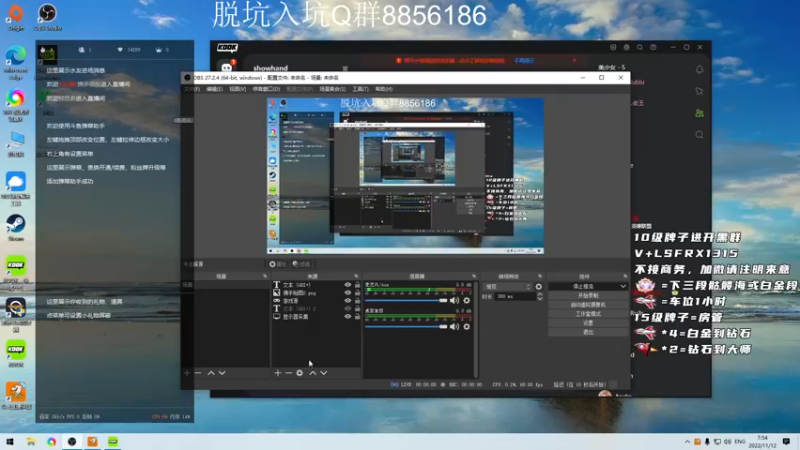The height and width of the screenshot is (450, 800).
Task: Remove scene with minus icon in scenes panel
Action: point(198,373)
